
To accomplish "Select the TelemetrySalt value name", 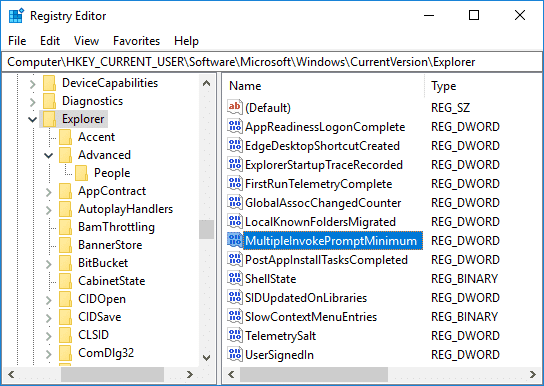I will [x=280, y=336].
